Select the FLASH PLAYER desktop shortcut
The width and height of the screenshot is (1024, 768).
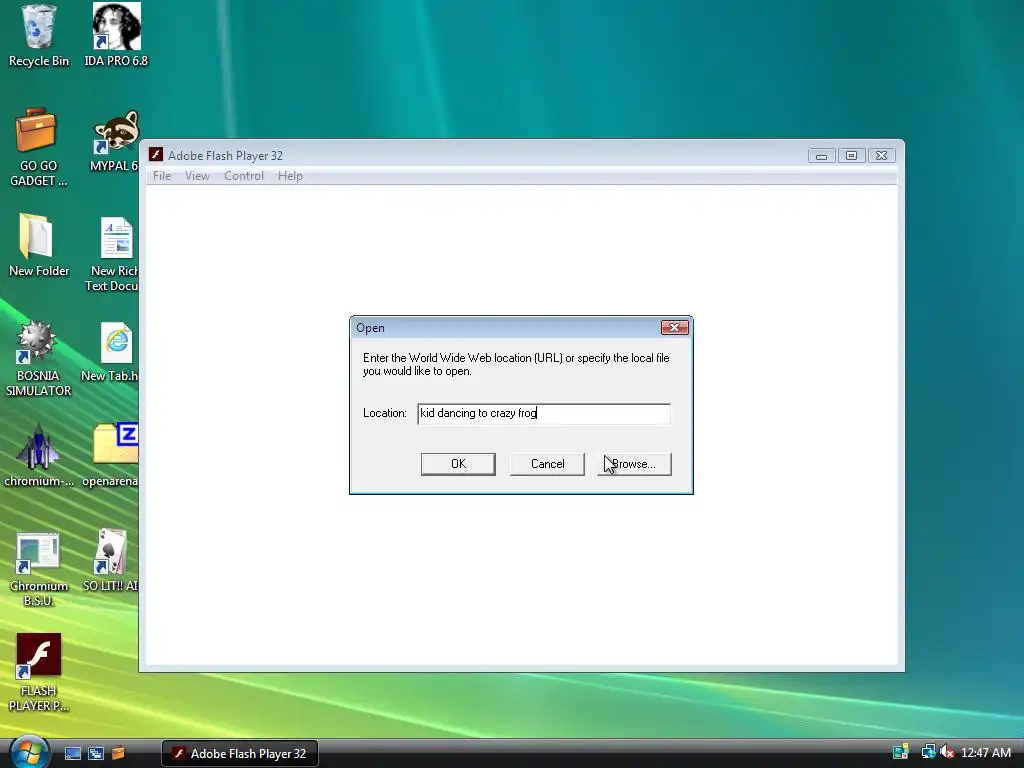click(x=39, y=656)
